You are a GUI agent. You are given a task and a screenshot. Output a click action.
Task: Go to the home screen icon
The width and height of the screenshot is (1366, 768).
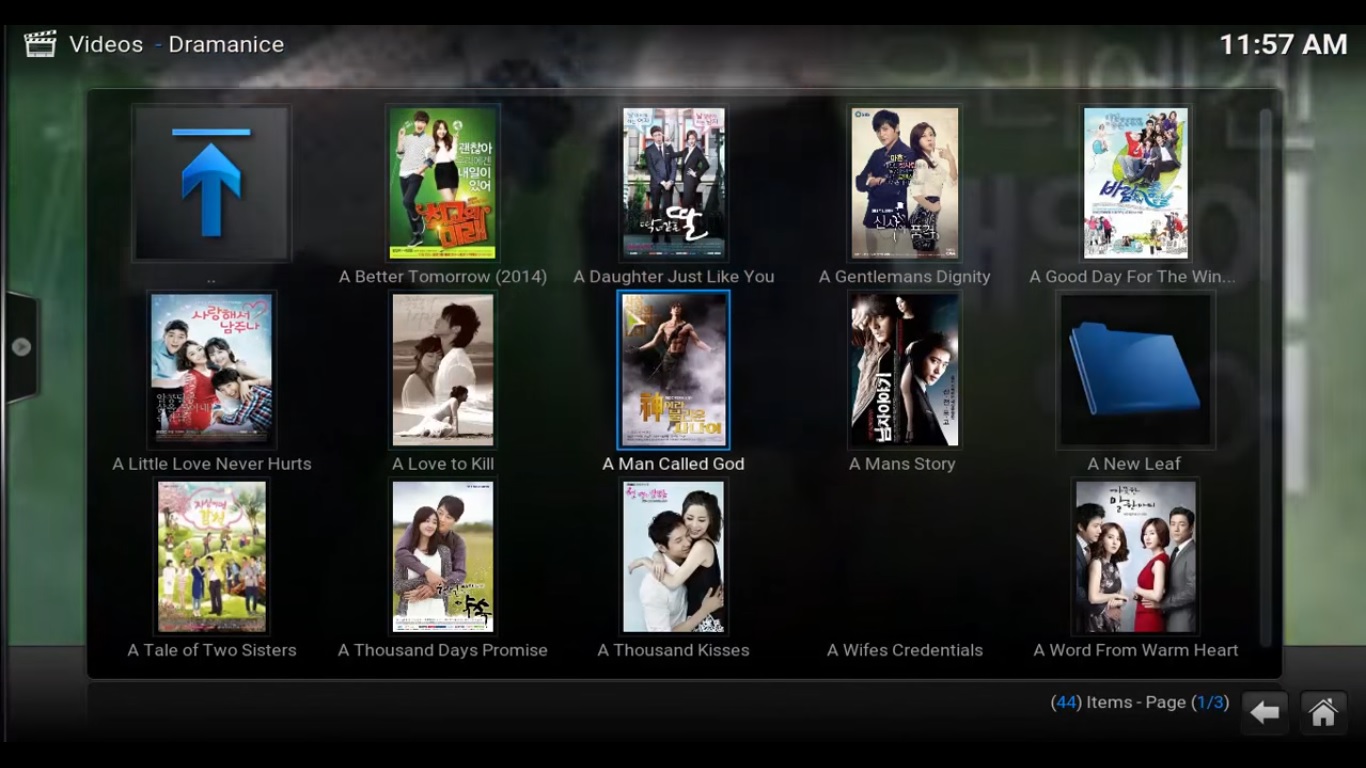(x=1323, y=712)
